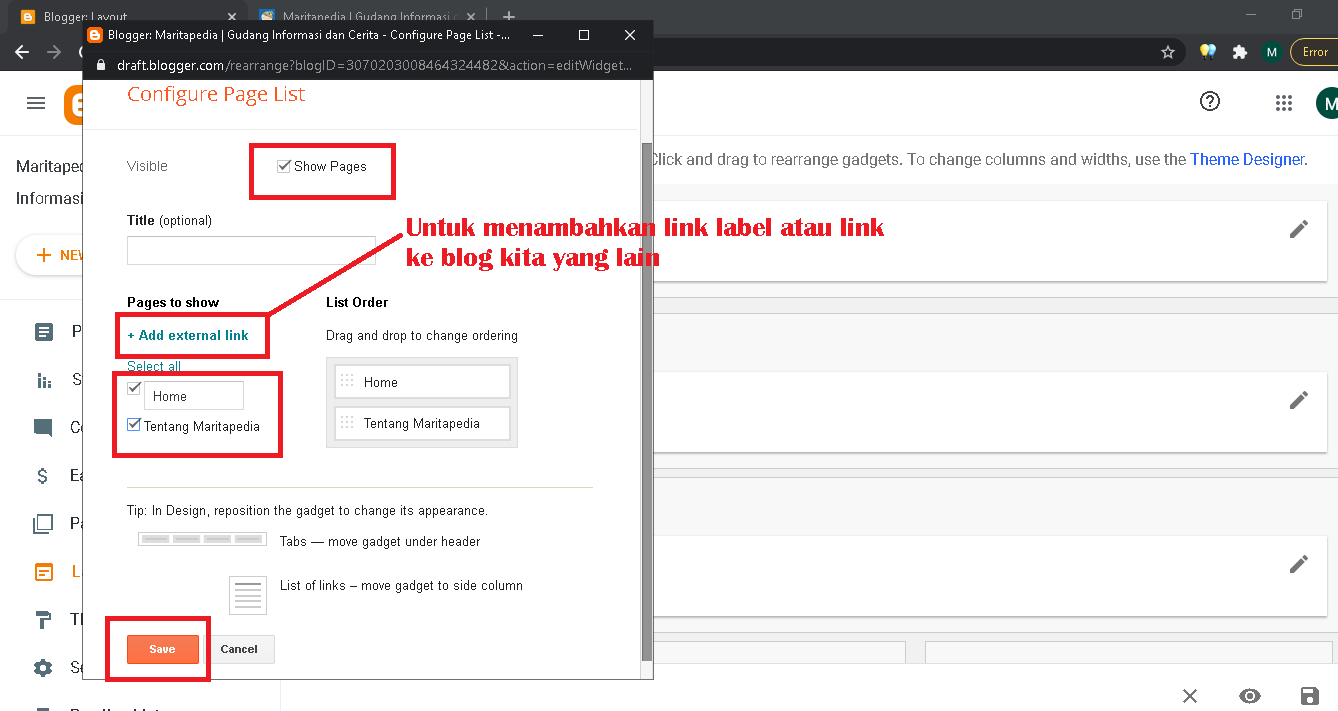The height and width of the screenshot is (711, 1338).
Task: Click the Tabs layout thumbnail
Action: (203, 539)
